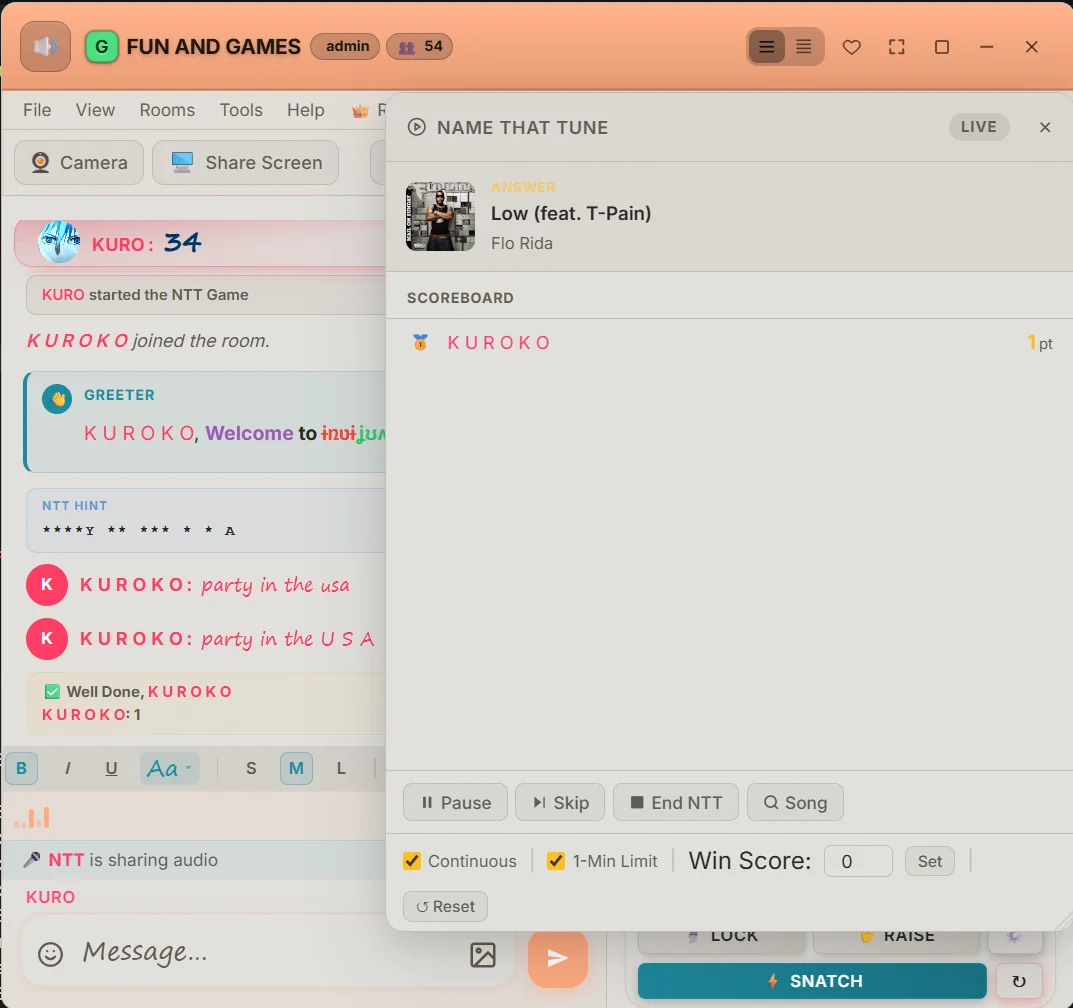Switch to the compact-lines layout view
This screenshot has width=1073, height=1008.
click(803, 47)
